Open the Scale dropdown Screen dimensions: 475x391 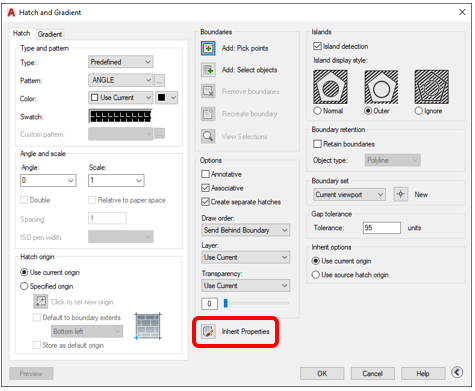pos(116,180)
